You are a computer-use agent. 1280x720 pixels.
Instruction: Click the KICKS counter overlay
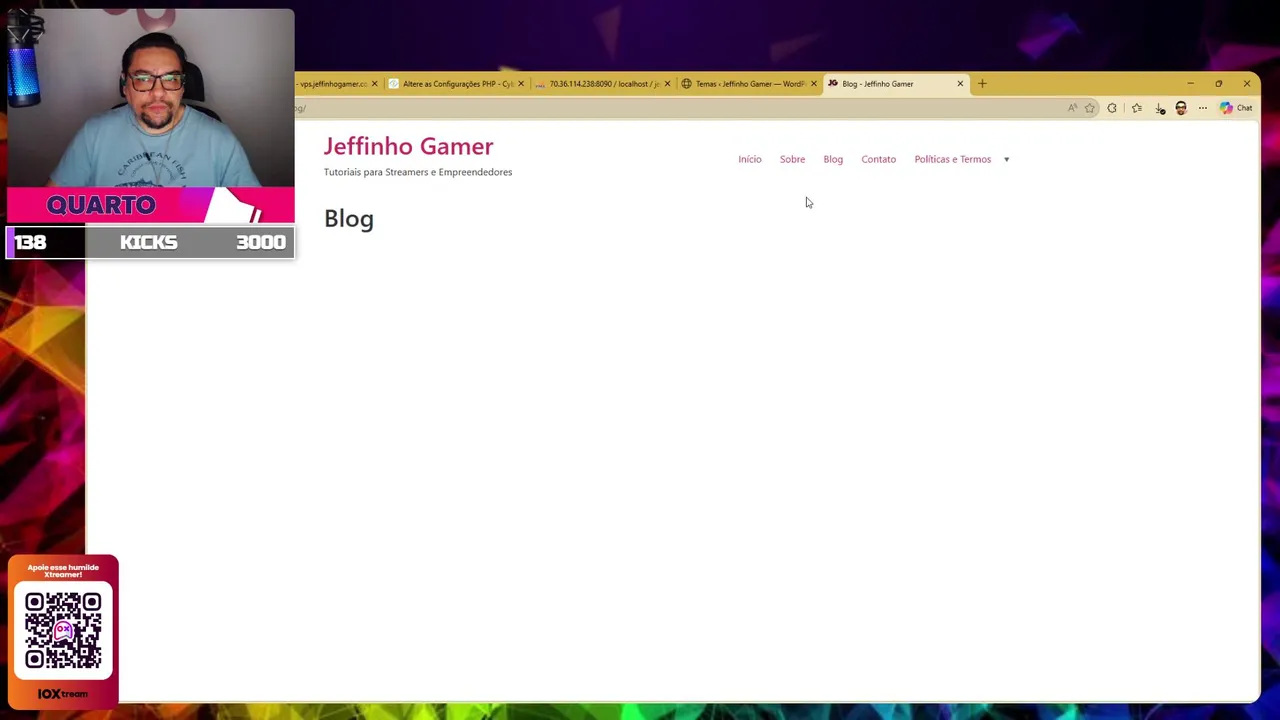(x=150, y=242)
